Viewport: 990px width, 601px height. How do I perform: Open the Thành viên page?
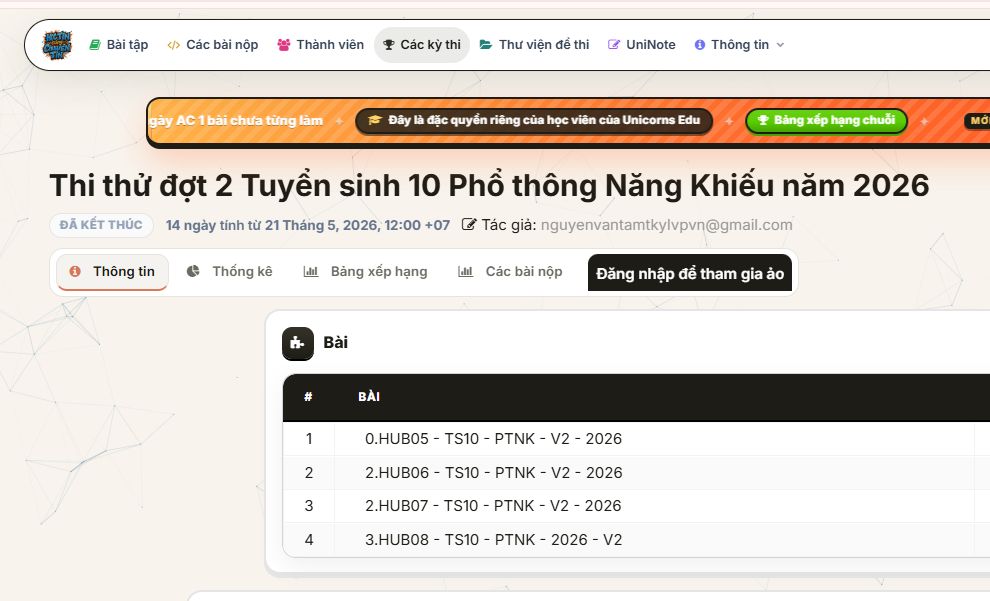[x=321, y=45]
